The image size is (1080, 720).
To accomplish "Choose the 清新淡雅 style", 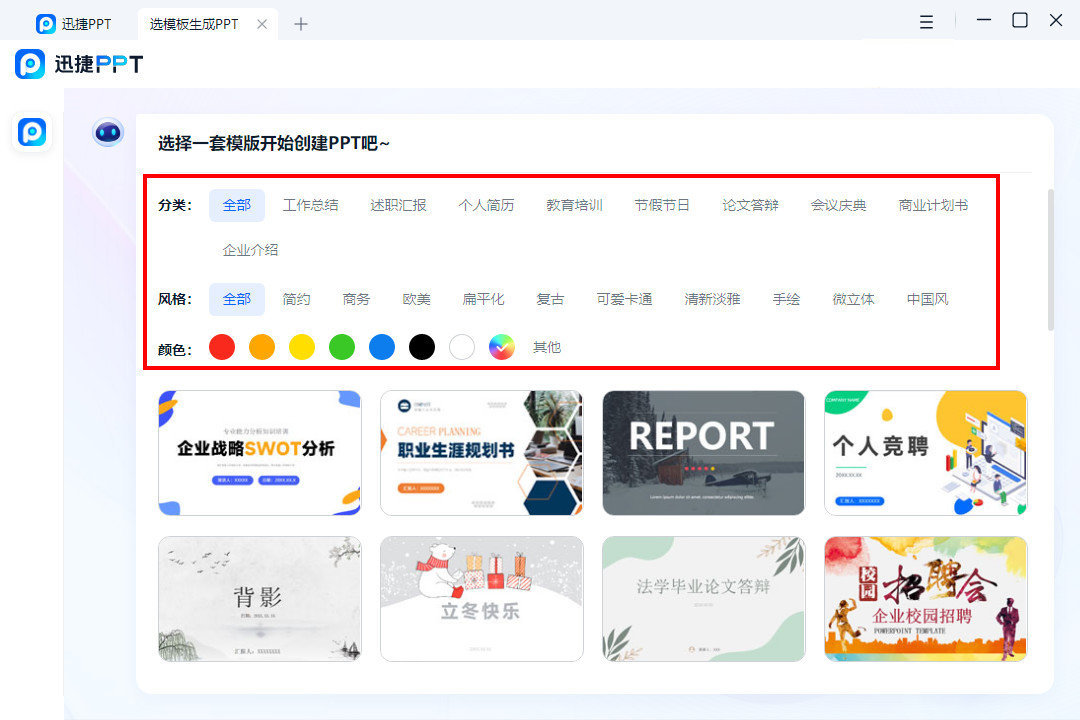I will (712, 299).
